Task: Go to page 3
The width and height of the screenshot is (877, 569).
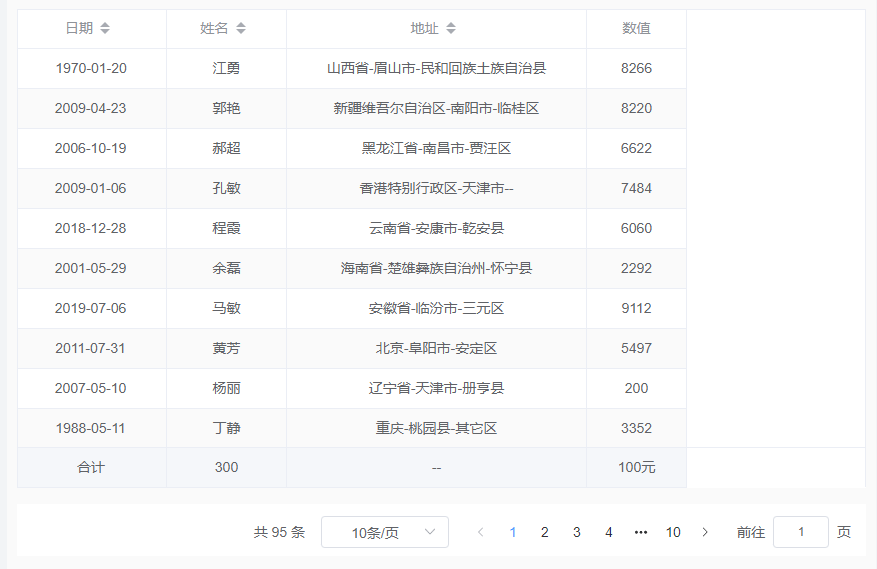Action: pyautogui.click(x=577, y=532)
